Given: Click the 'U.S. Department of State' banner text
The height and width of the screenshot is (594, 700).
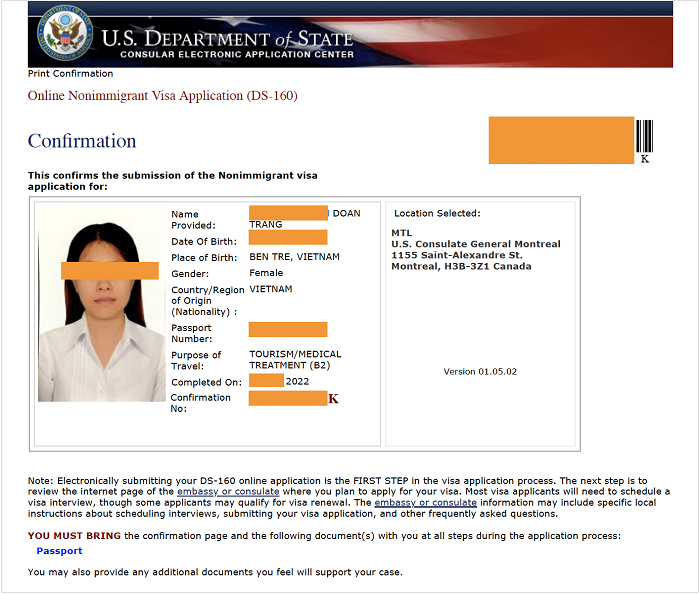Looking at the screenshot, I should [227, 39].
